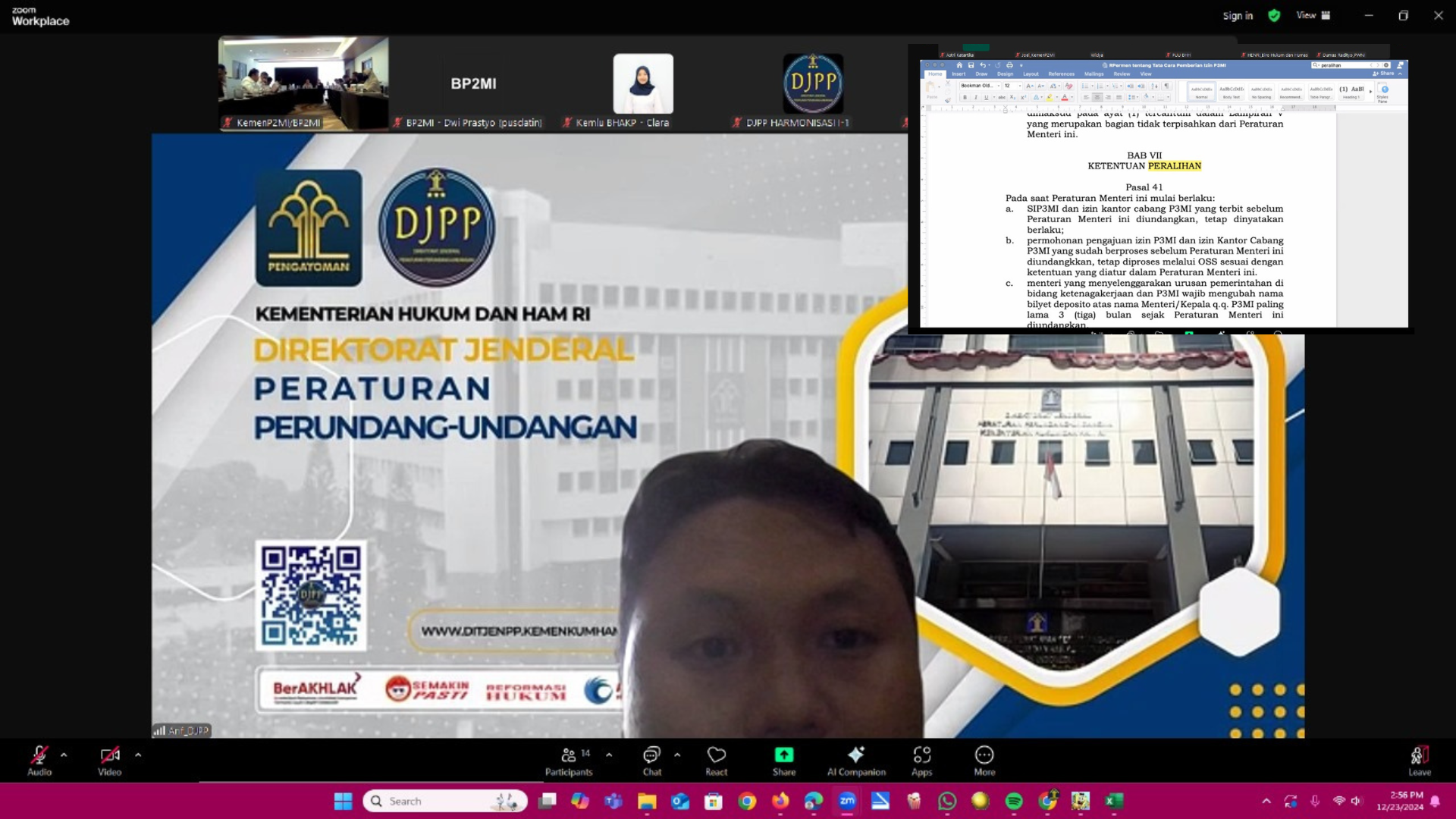Viewport: 1456px width, 819px height.
Task: Toggle Bold in the shared Word ribbon
Action: click(965, 97)
